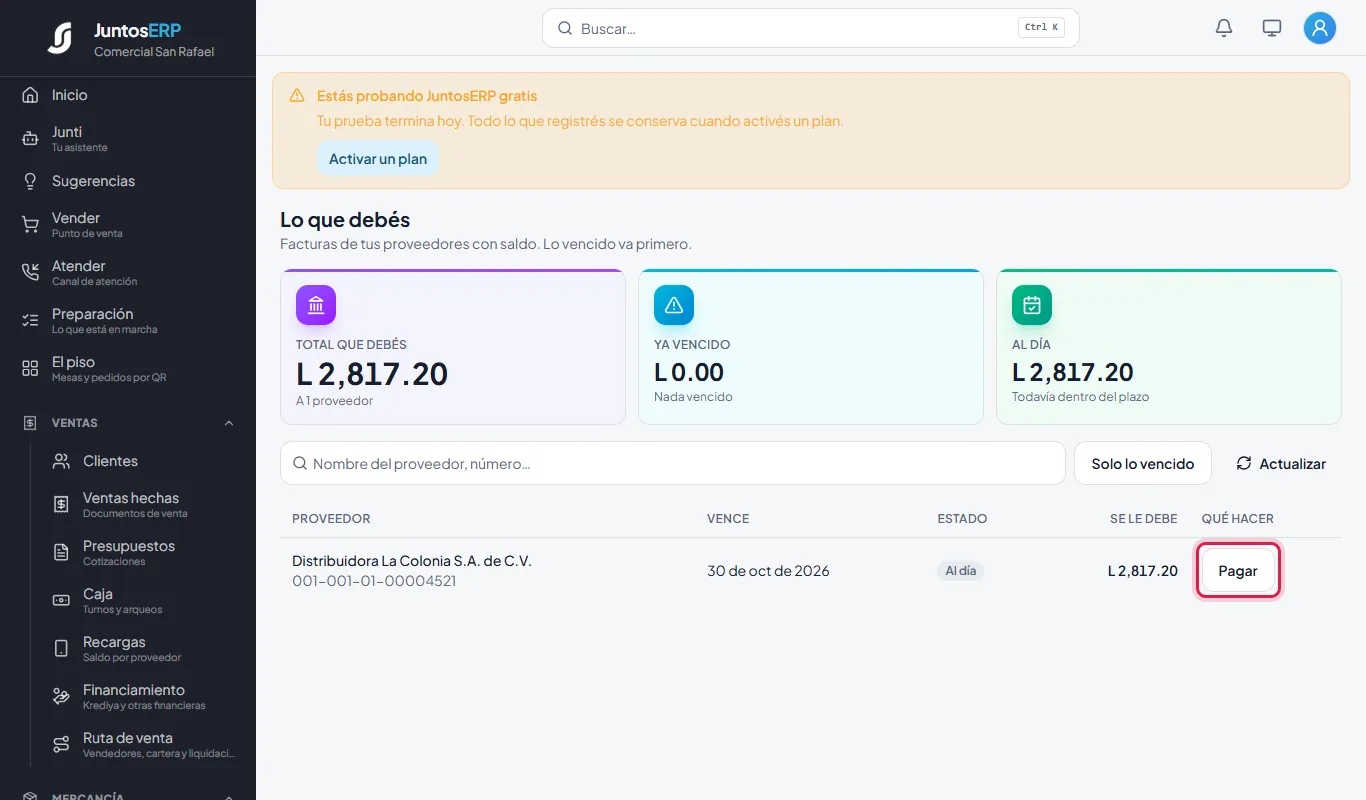This screenshot has height=800, width=1366.
Task: Click the PROVEEDOR column header
Action: click(331, 519)
